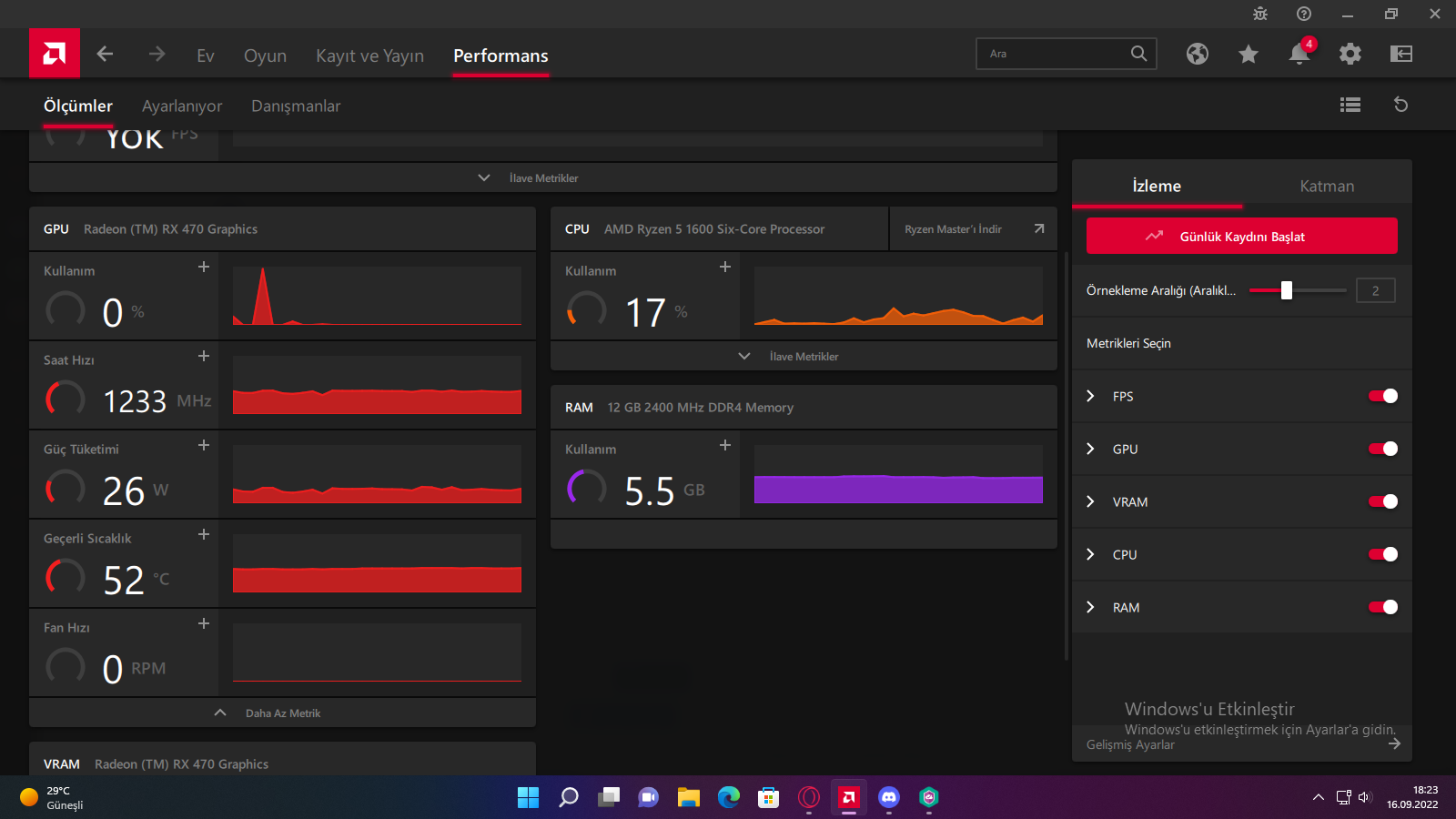Screen dimensions: 1456x819
Task: Open help with the question mark icon
Action: coord(1304,14)
